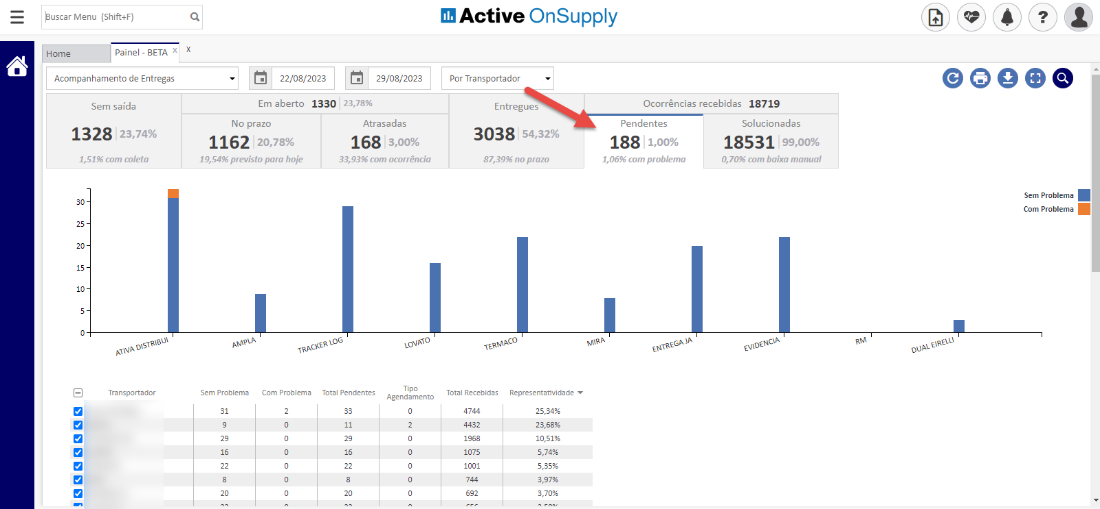Uncheck the row with 3,70% representatividade
Image resolution: width=1100 pixels, height=509 pixels.
78,493
